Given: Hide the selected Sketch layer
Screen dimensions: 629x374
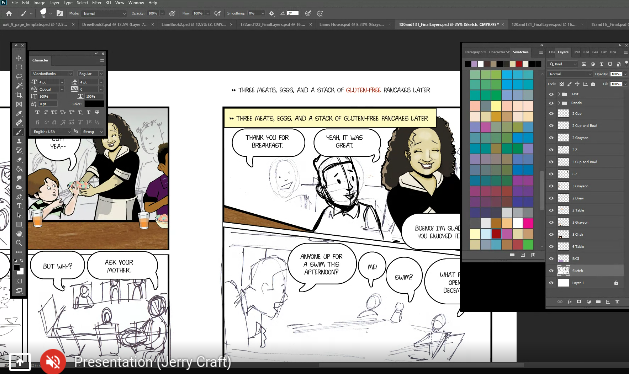Looking at the screenshot, I should (551, 270).
